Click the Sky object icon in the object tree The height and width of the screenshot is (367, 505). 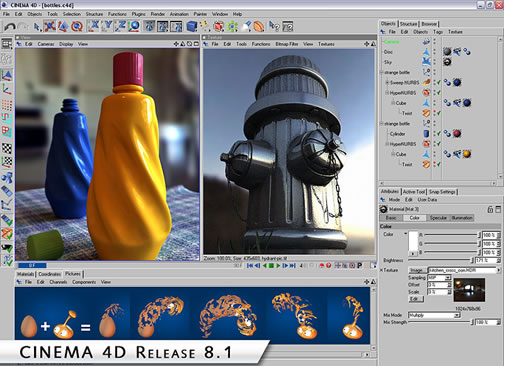(426, 61)
